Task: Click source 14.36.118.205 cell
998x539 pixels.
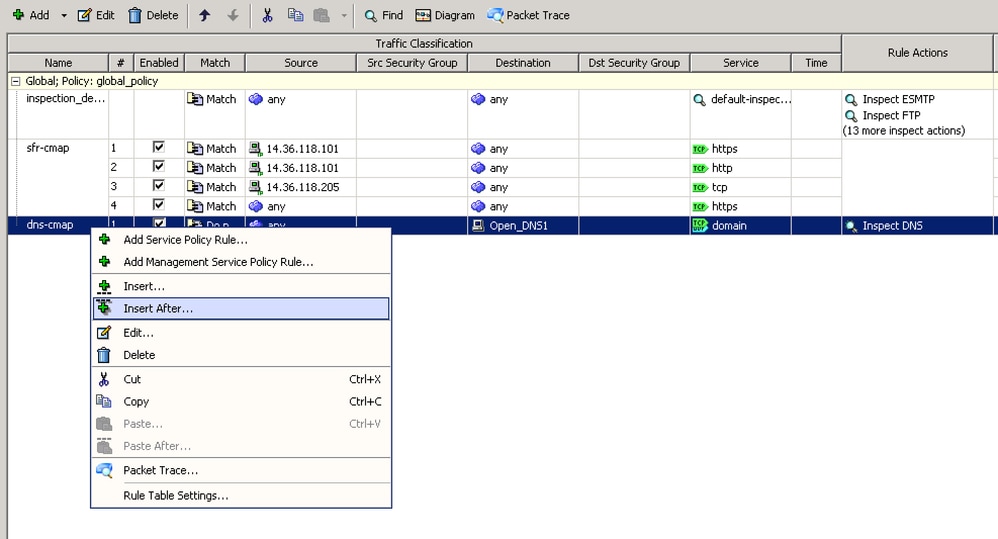Action: pos(301,187)
